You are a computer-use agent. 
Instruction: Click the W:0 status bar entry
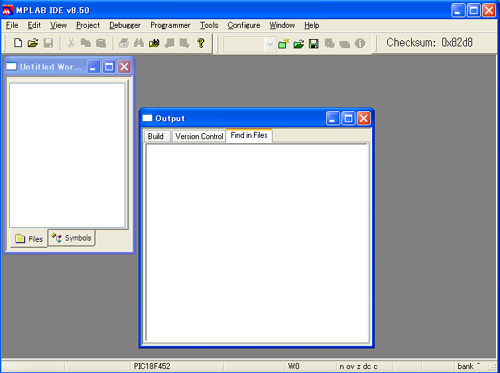coord(294,366)
